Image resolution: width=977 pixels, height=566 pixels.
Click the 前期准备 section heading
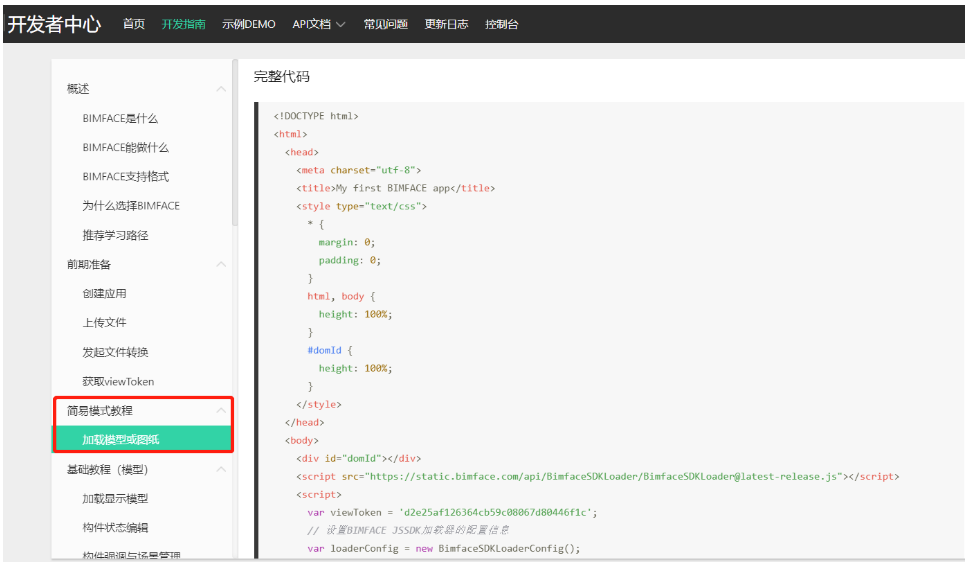tap(88, 264)
